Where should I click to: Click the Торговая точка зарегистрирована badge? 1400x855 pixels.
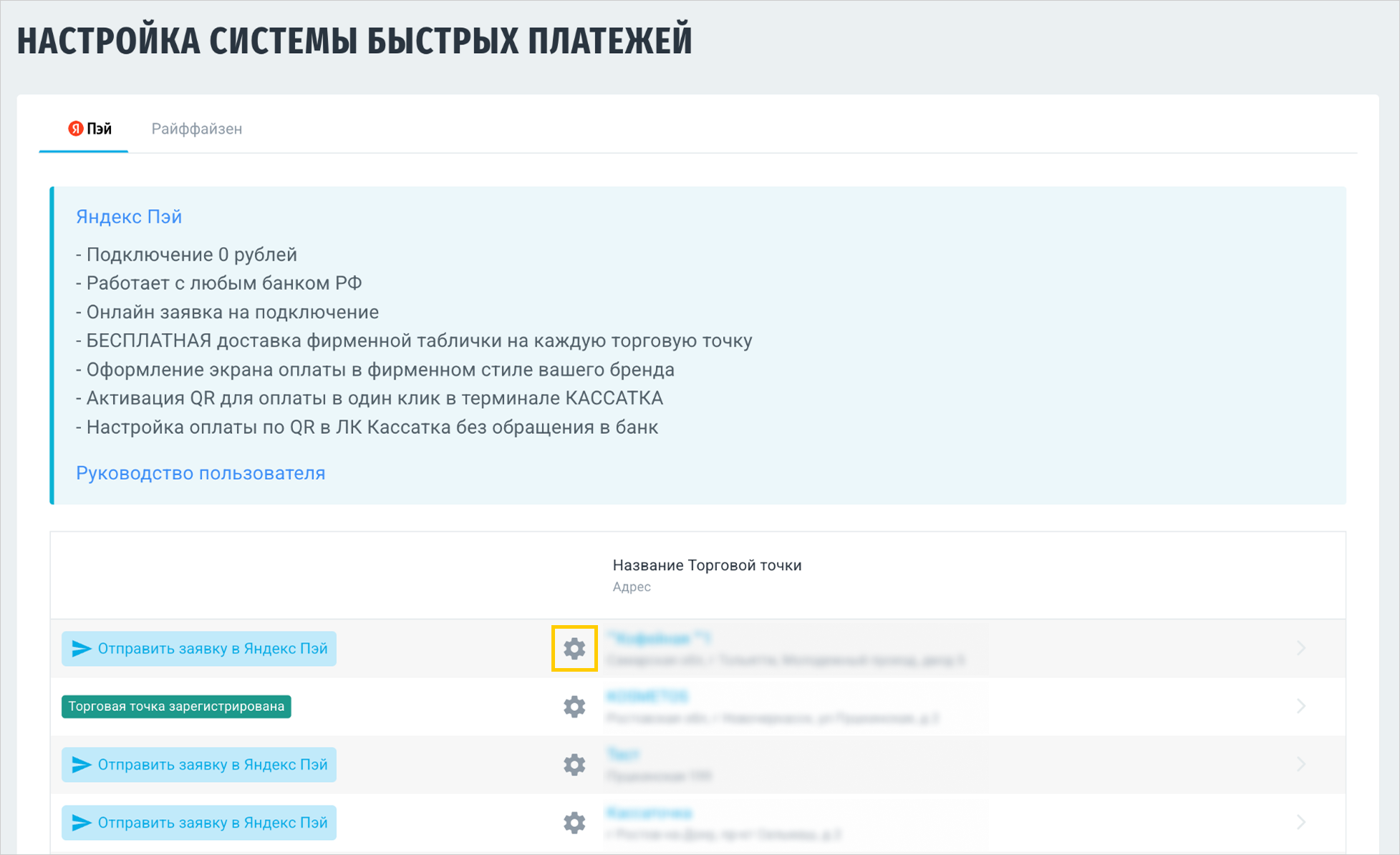pos(176,707)
